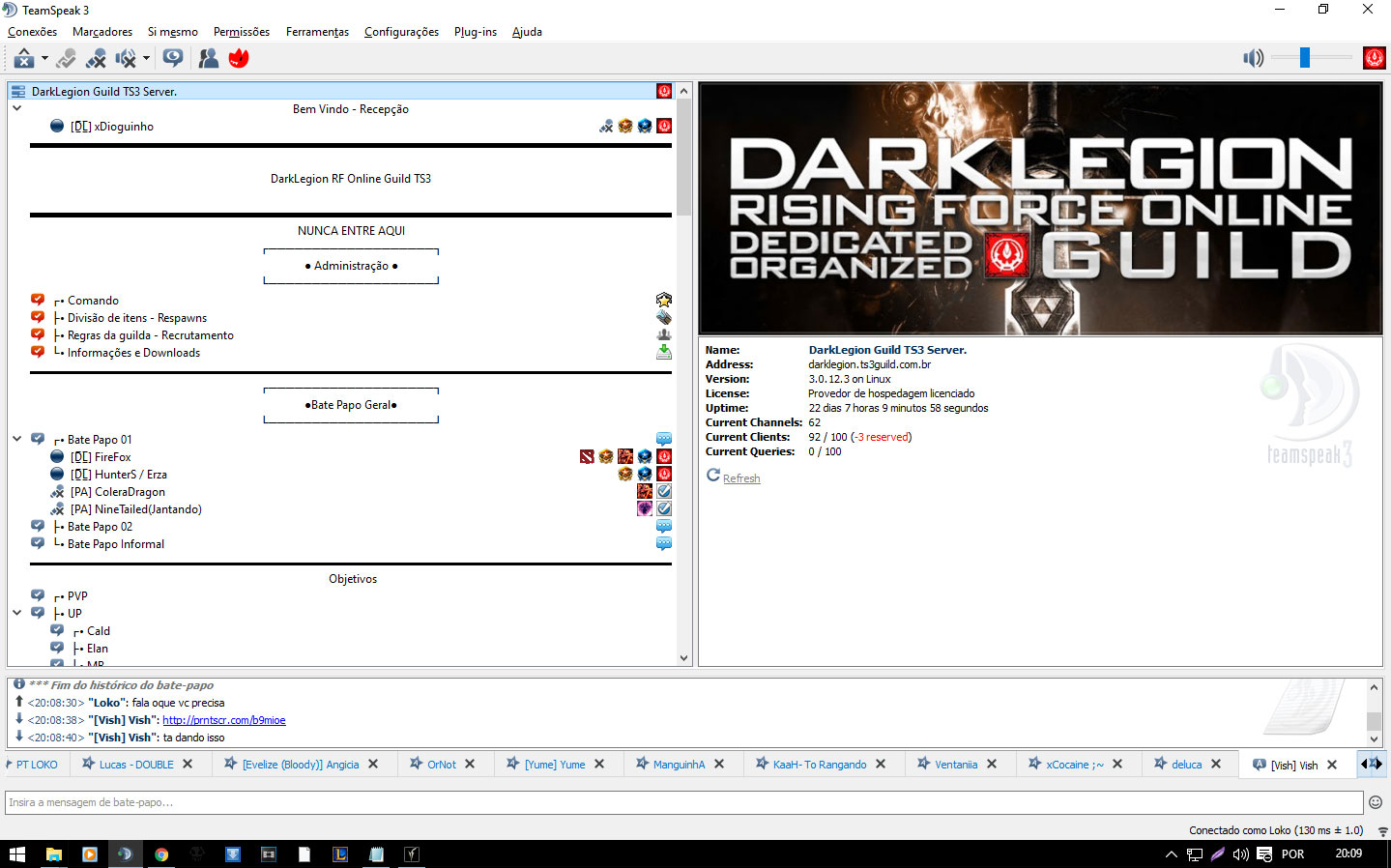Select the Cald channel
Screen dimensions: 1391x868
(98, 631)
